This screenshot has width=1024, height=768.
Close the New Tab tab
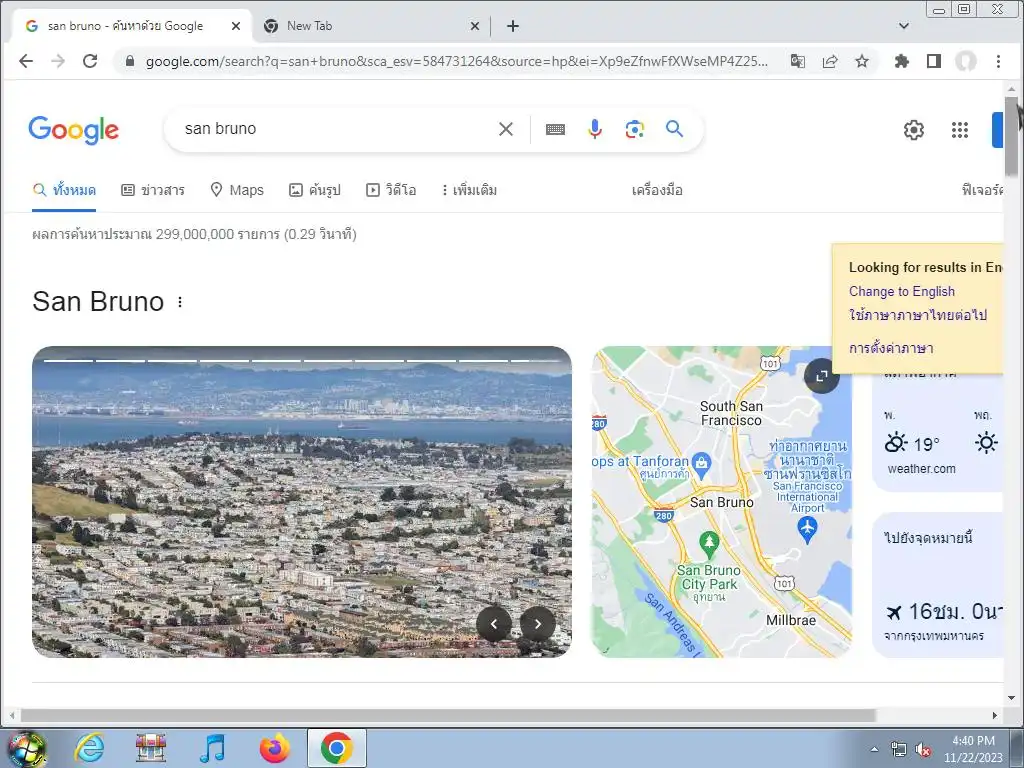coord(475,26)
